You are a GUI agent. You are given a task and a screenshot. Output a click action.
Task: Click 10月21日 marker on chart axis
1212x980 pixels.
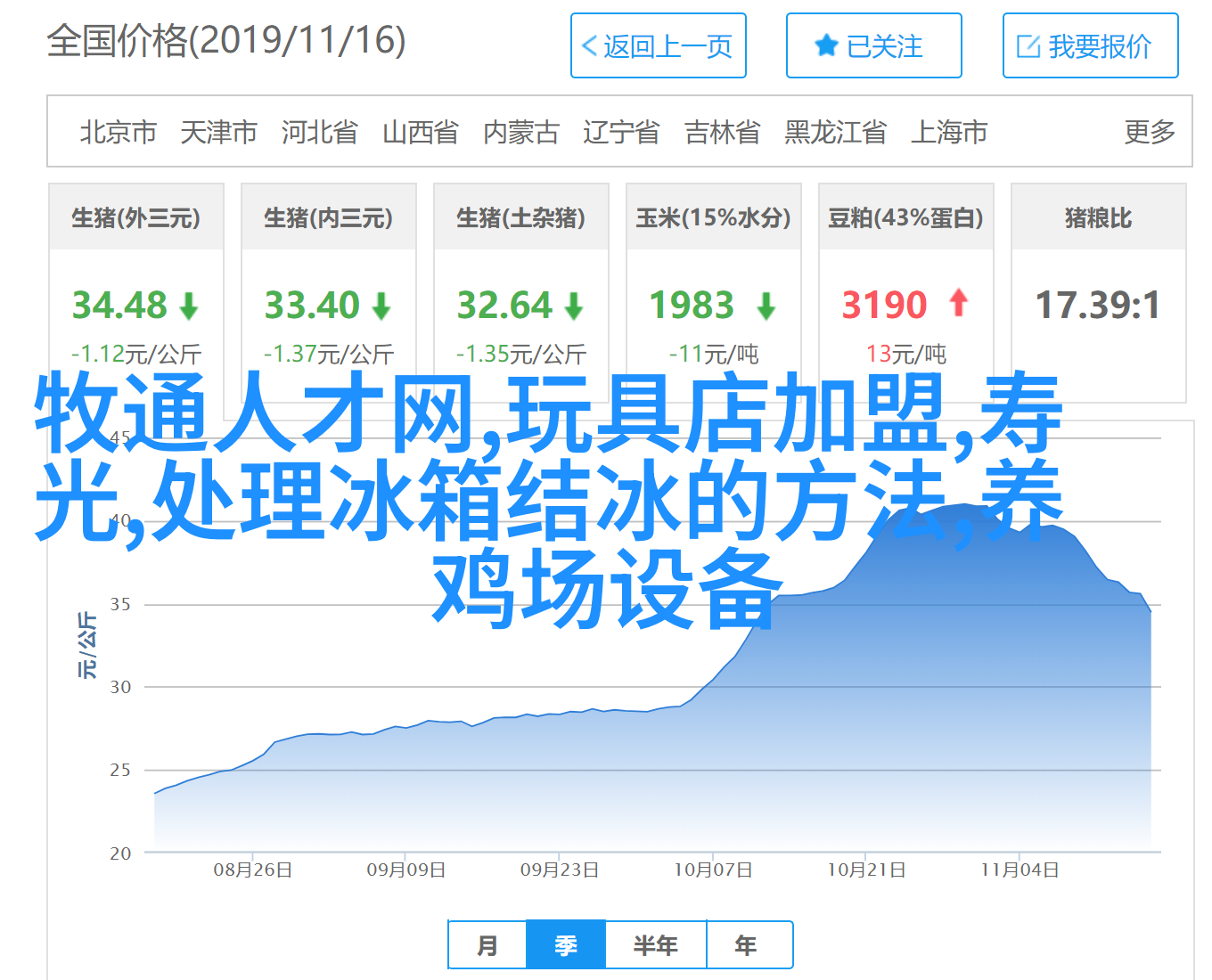click(x=866, y=870)
